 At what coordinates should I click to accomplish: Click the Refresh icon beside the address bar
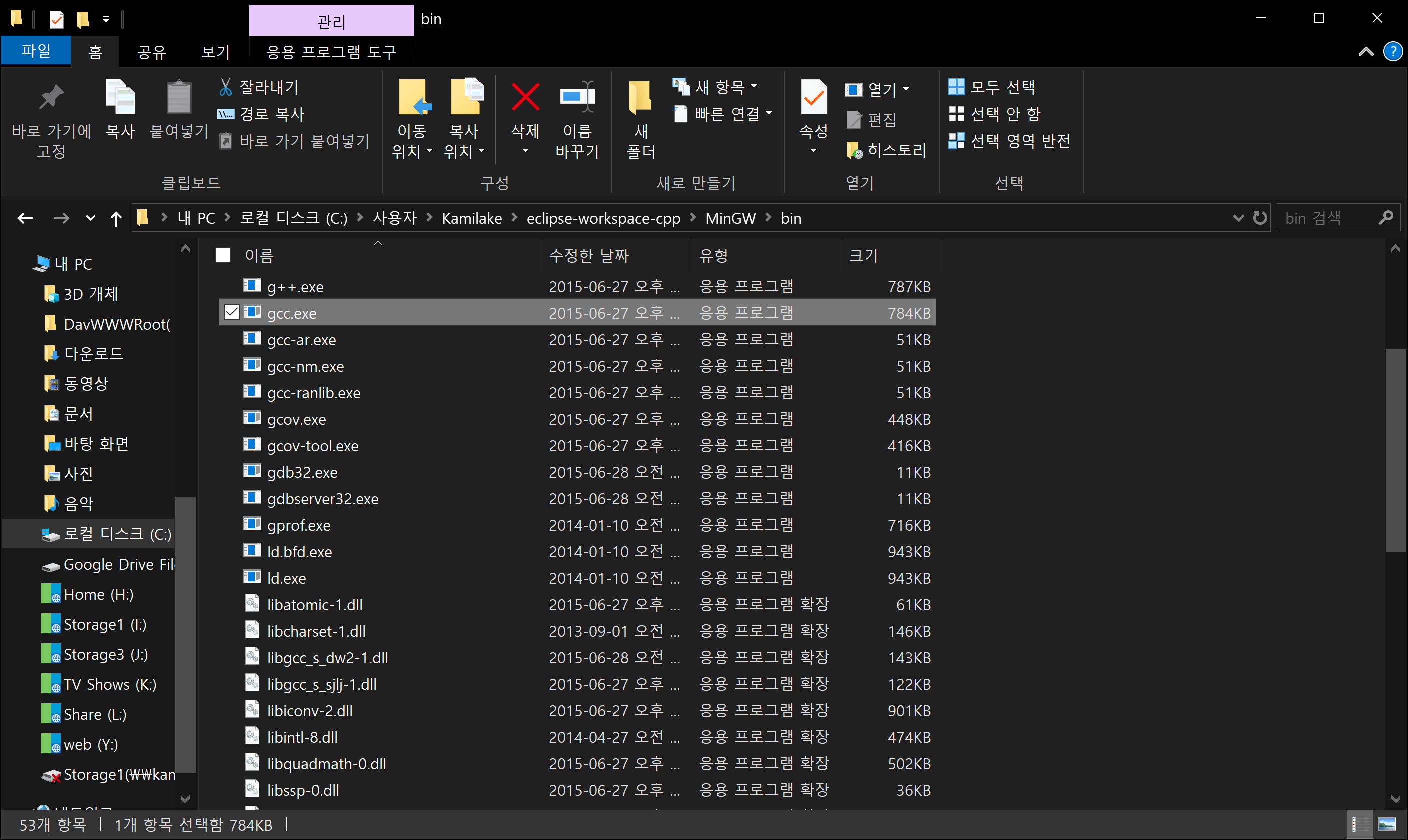click(1259, 218)
